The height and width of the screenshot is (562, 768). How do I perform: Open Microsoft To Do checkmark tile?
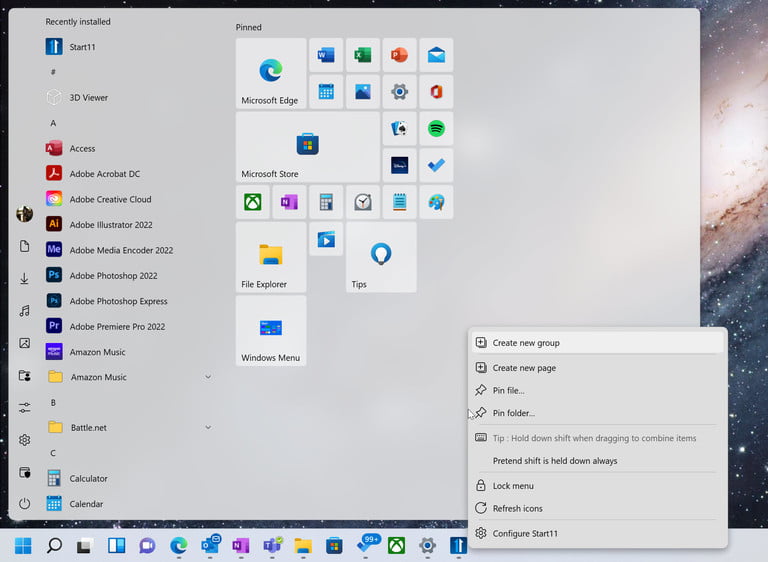(x=436, y=165)
